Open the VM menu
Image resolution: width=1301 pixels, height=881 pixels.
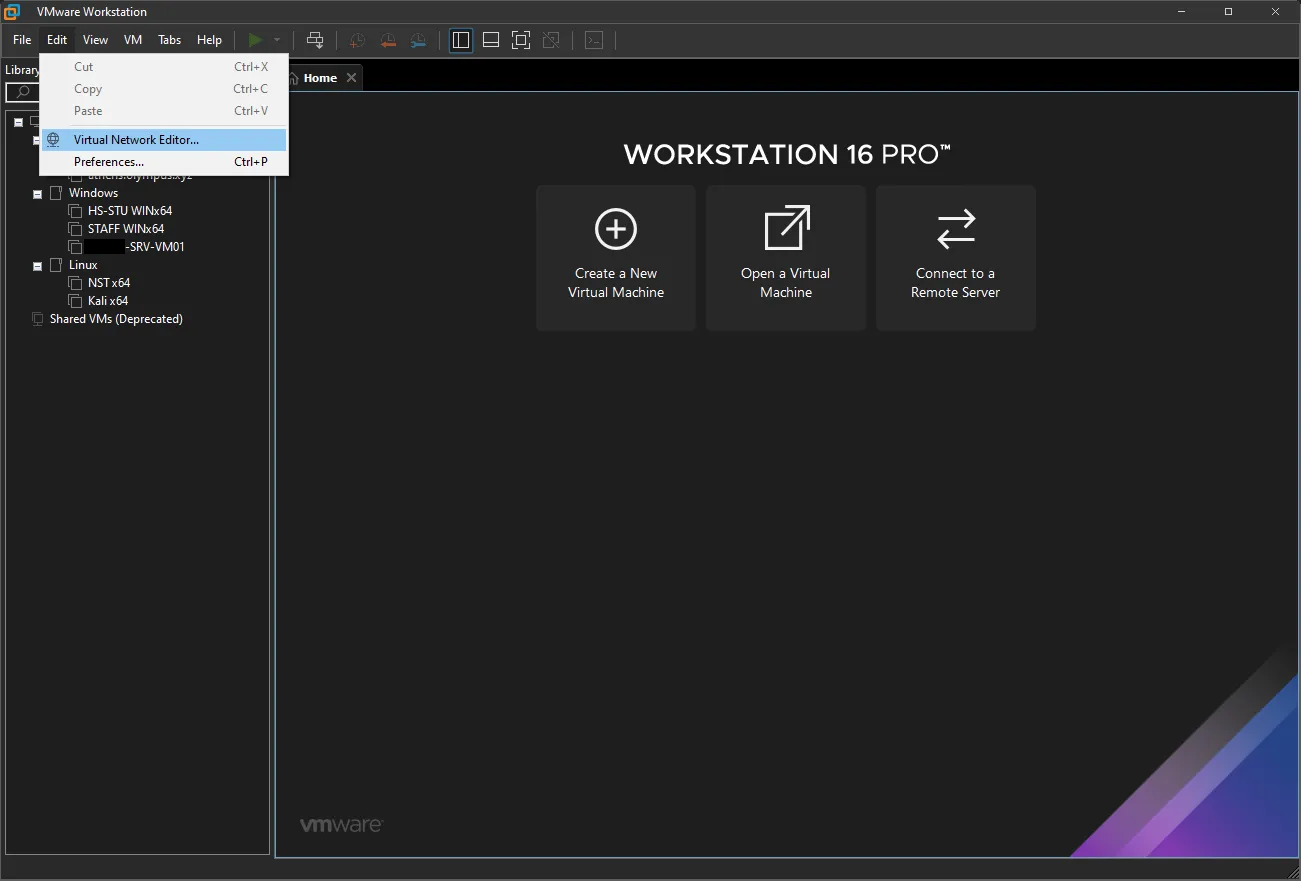(133, 40)
